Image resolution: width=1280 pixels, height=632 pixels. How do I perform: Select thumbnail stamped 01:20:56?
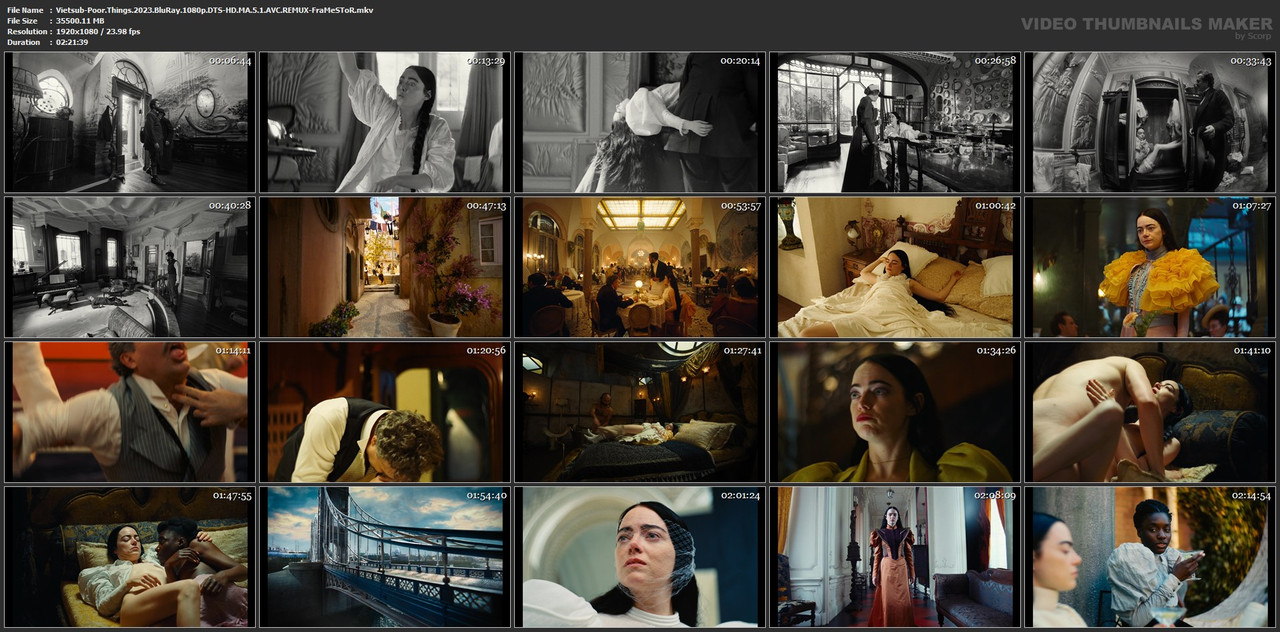point(384,412)
